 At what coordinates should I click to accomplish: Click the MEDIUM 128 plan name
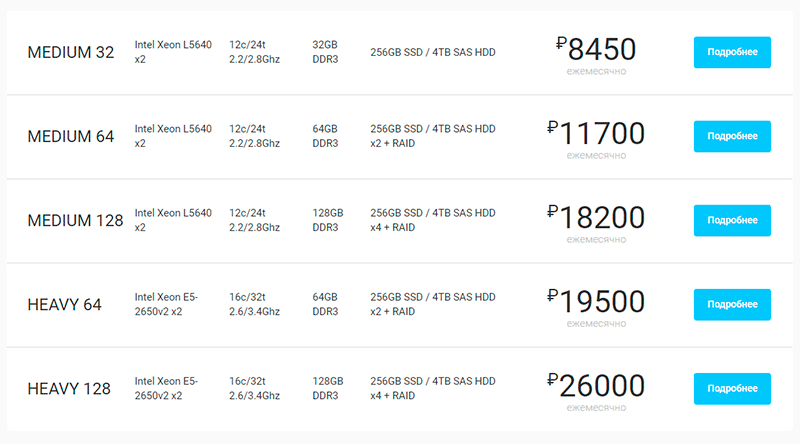[x=76, y=220]
